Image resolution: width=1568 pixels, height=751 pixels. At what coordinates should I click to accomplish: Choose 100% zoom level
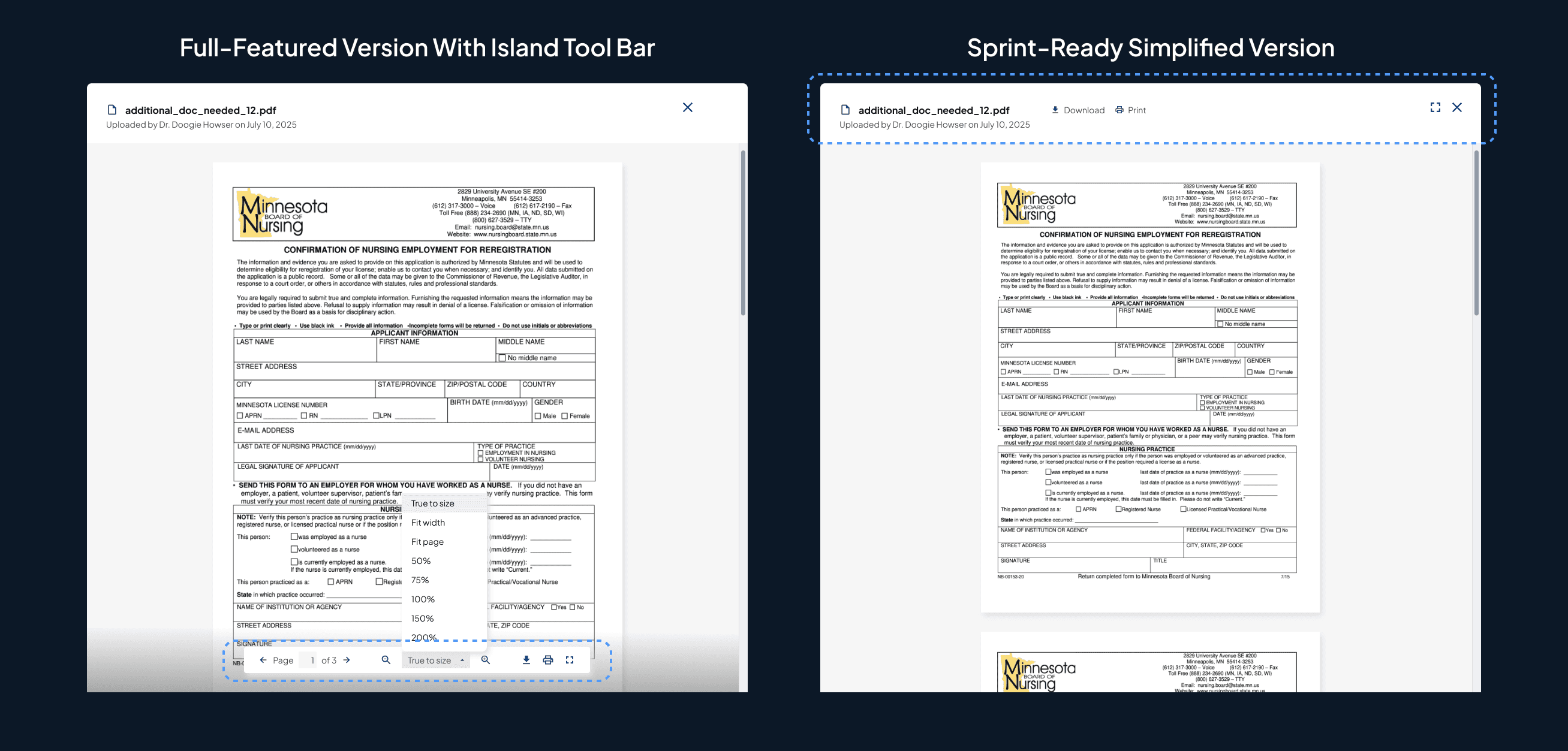(x=423, y=599)
